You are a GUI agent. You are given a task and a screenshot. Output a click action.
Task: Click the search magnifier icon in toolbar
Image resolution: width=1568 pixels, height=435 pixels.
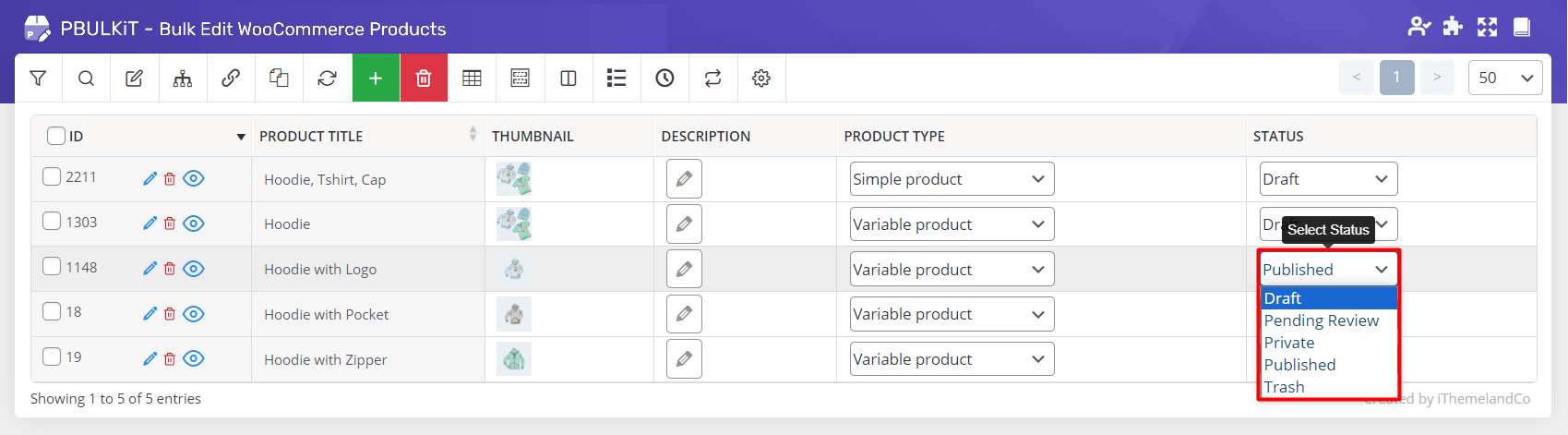coord(86,79)
